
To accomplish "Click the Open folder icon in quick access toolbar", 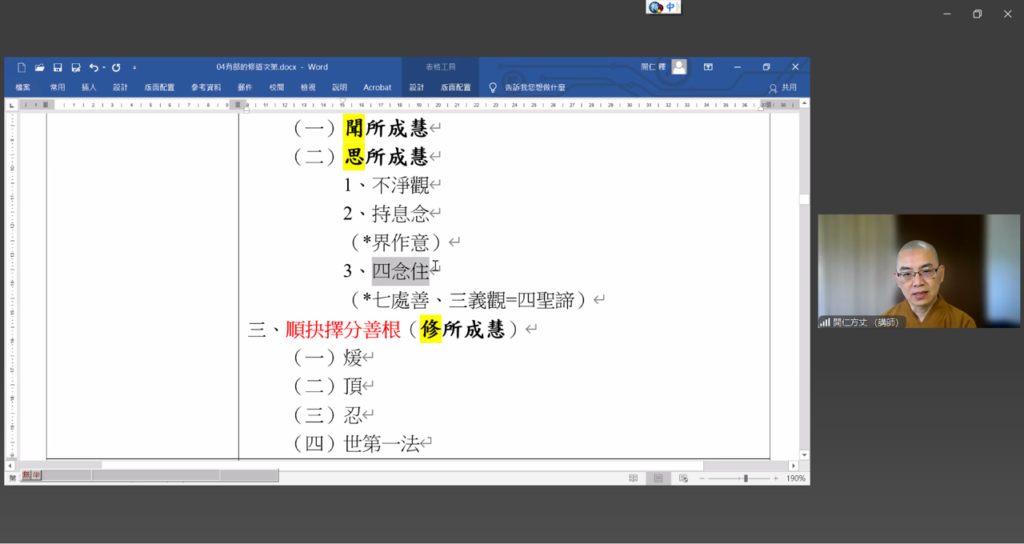I will click(39, 67).
